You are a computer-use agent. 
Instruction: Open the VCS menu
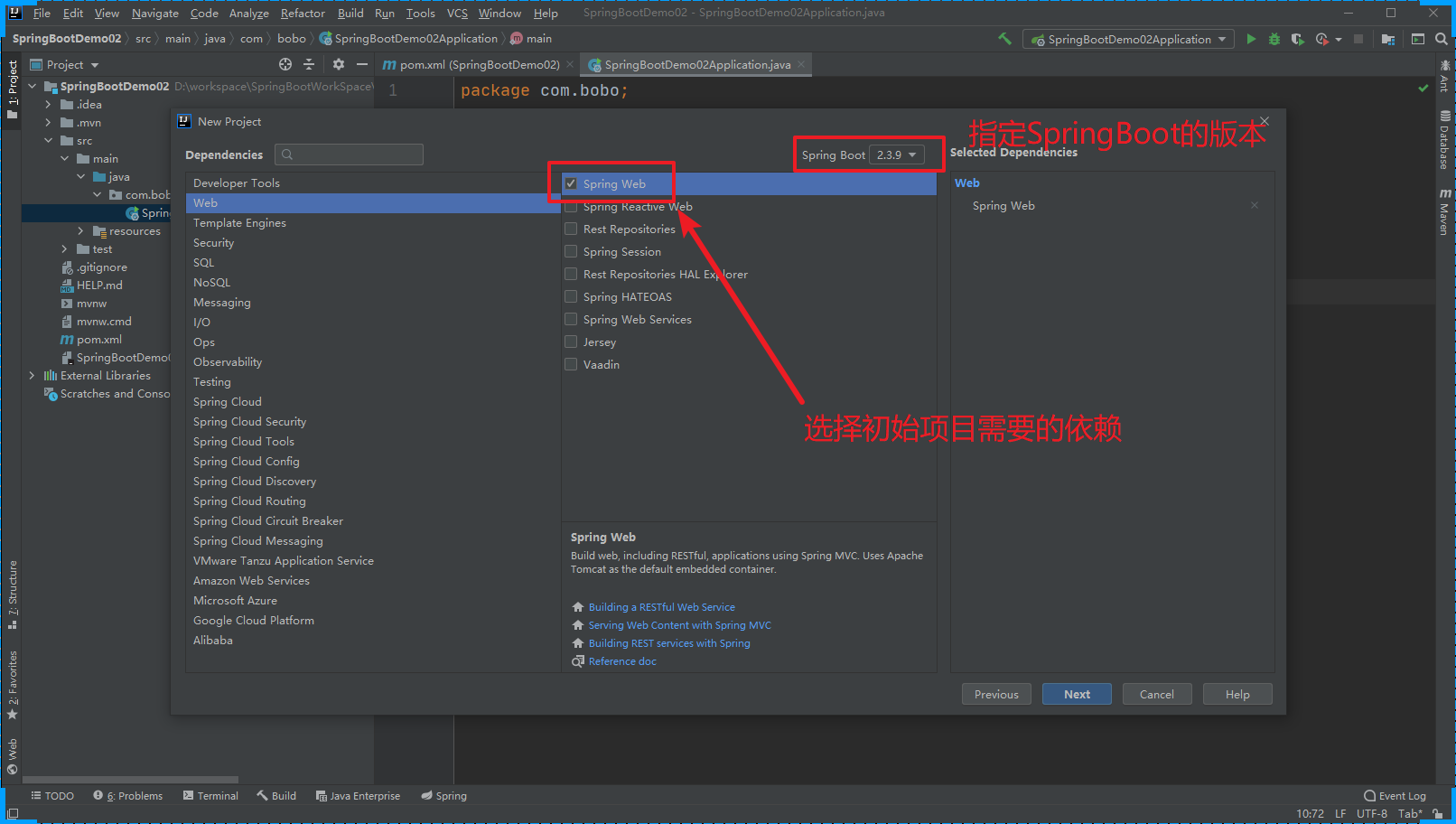pyautogui.click(x=457, y=13)
